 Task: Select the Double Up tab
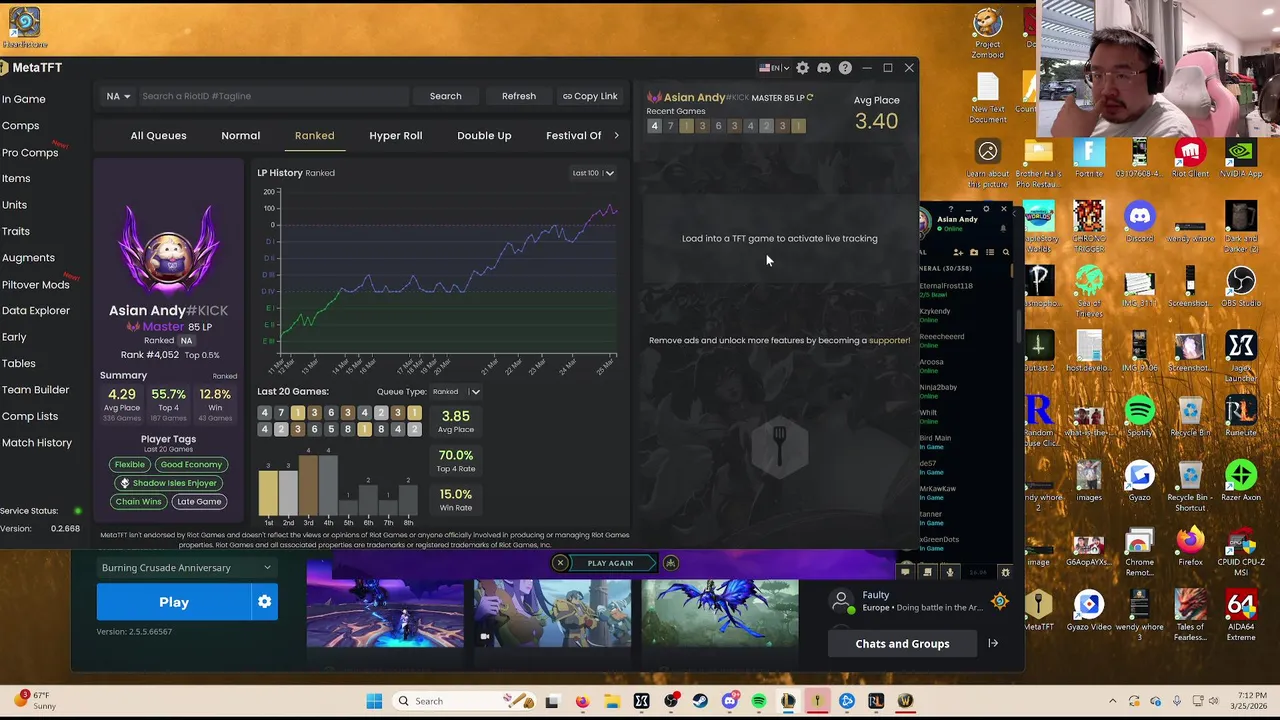484,136
